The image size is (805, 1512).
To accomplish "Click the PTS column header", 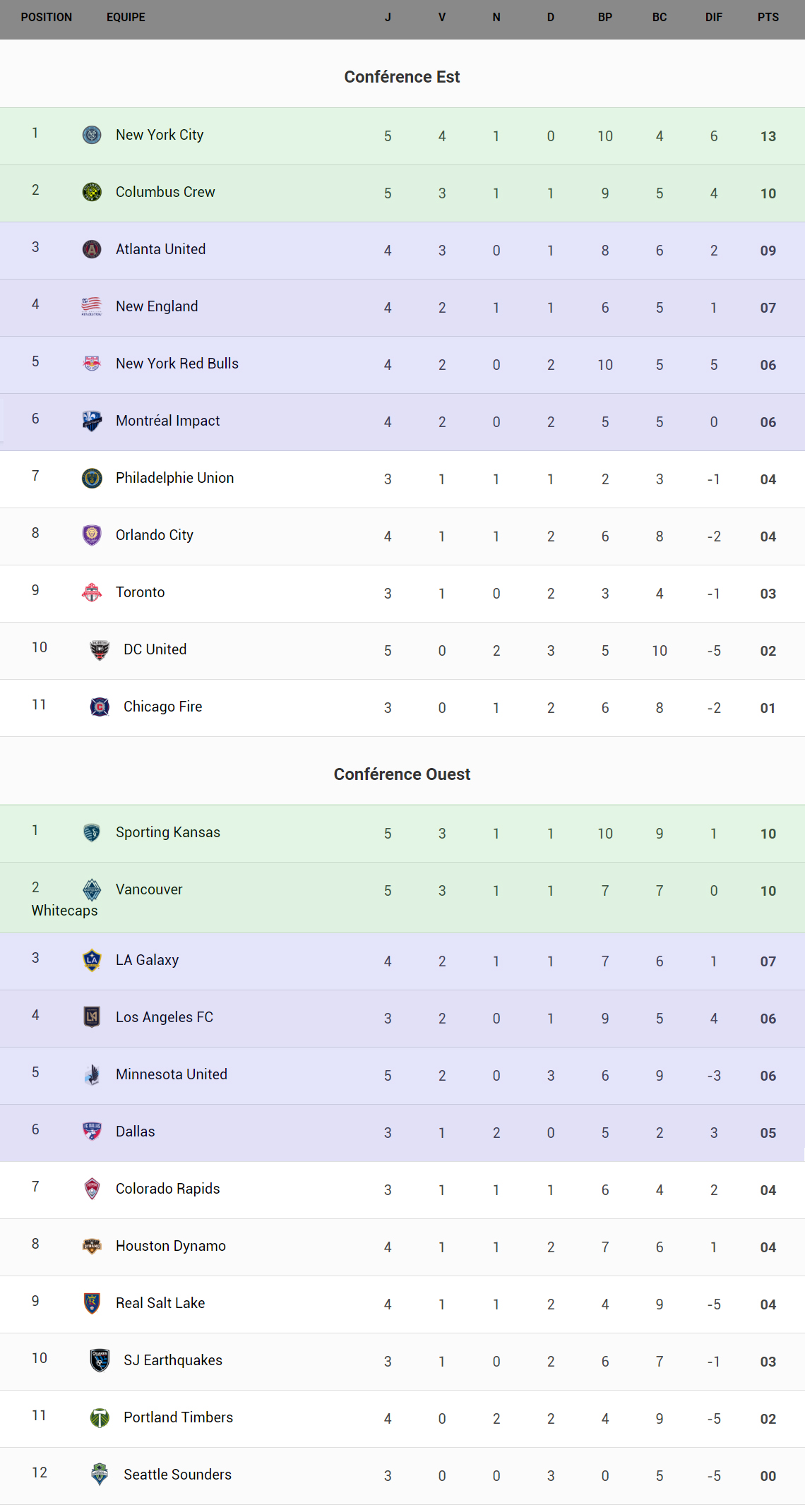I will (768, 17).
